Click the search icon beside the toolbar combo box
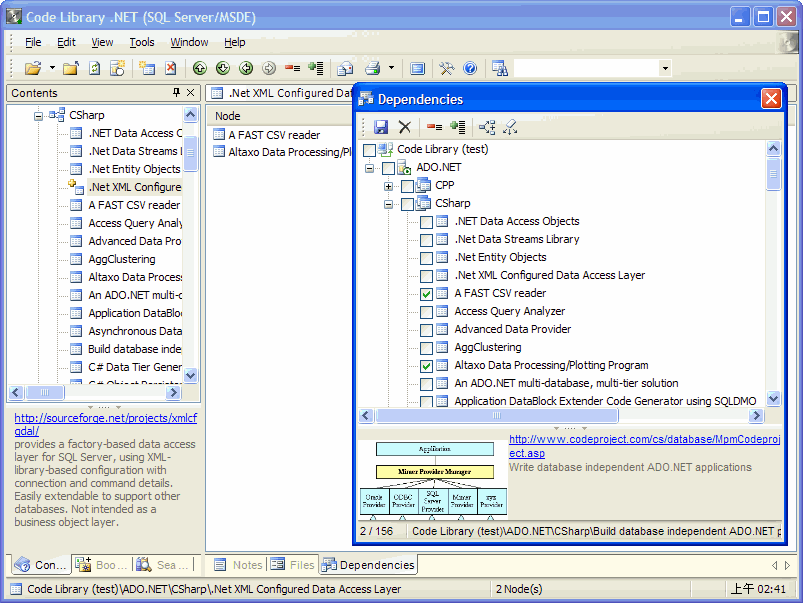Screen dimensions: 803x603 click(499, 68)
